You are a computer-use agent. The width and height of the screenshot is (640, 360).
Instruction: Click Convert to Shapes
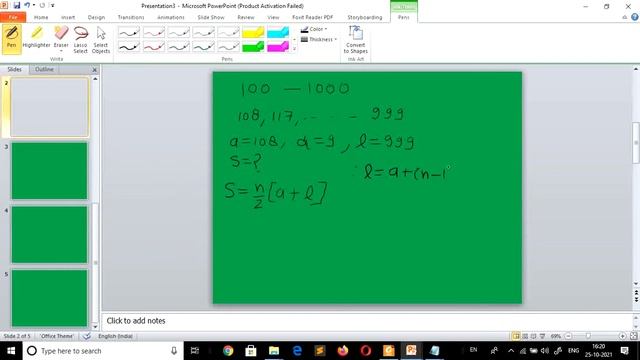(x=356, y=39)
